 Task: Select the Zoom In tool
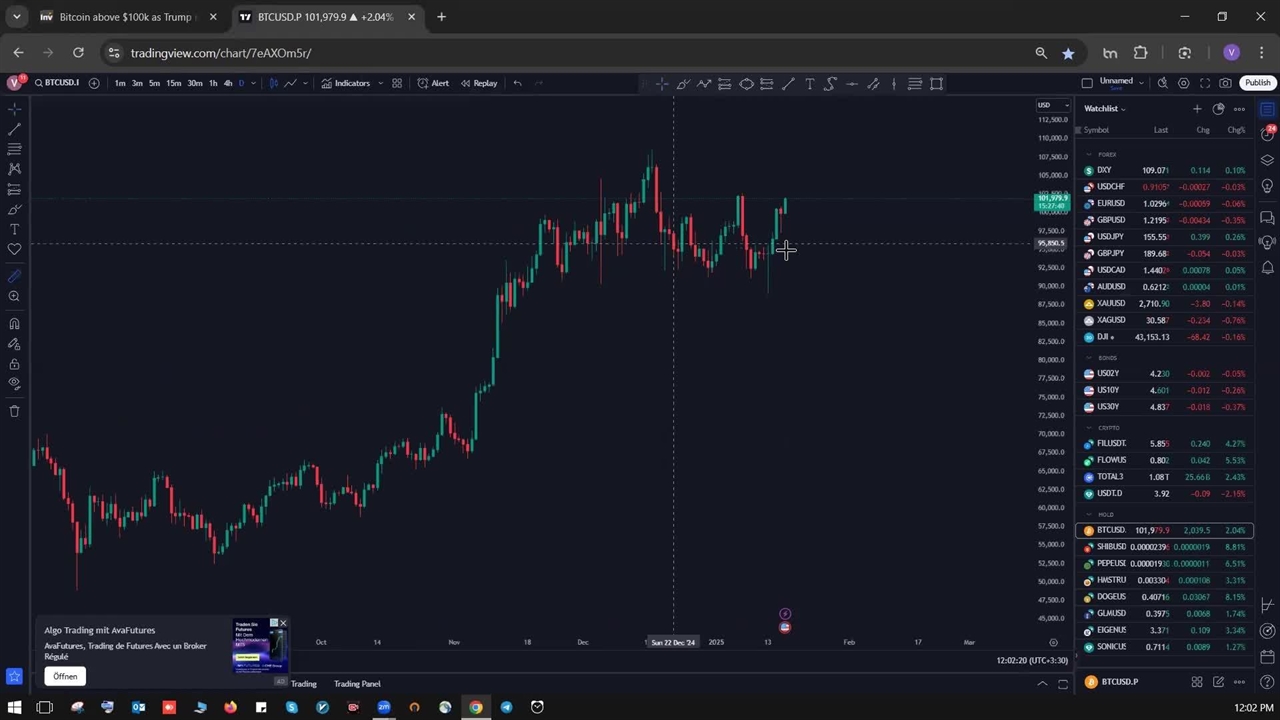(14, 296)
